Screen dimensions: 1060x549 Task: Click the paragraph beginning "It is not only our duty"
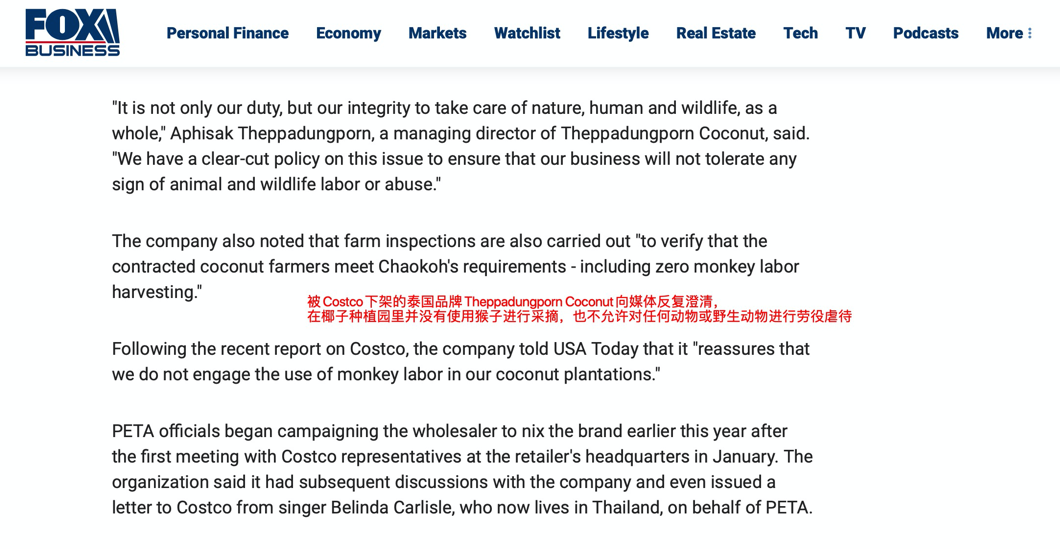point(460,146)
